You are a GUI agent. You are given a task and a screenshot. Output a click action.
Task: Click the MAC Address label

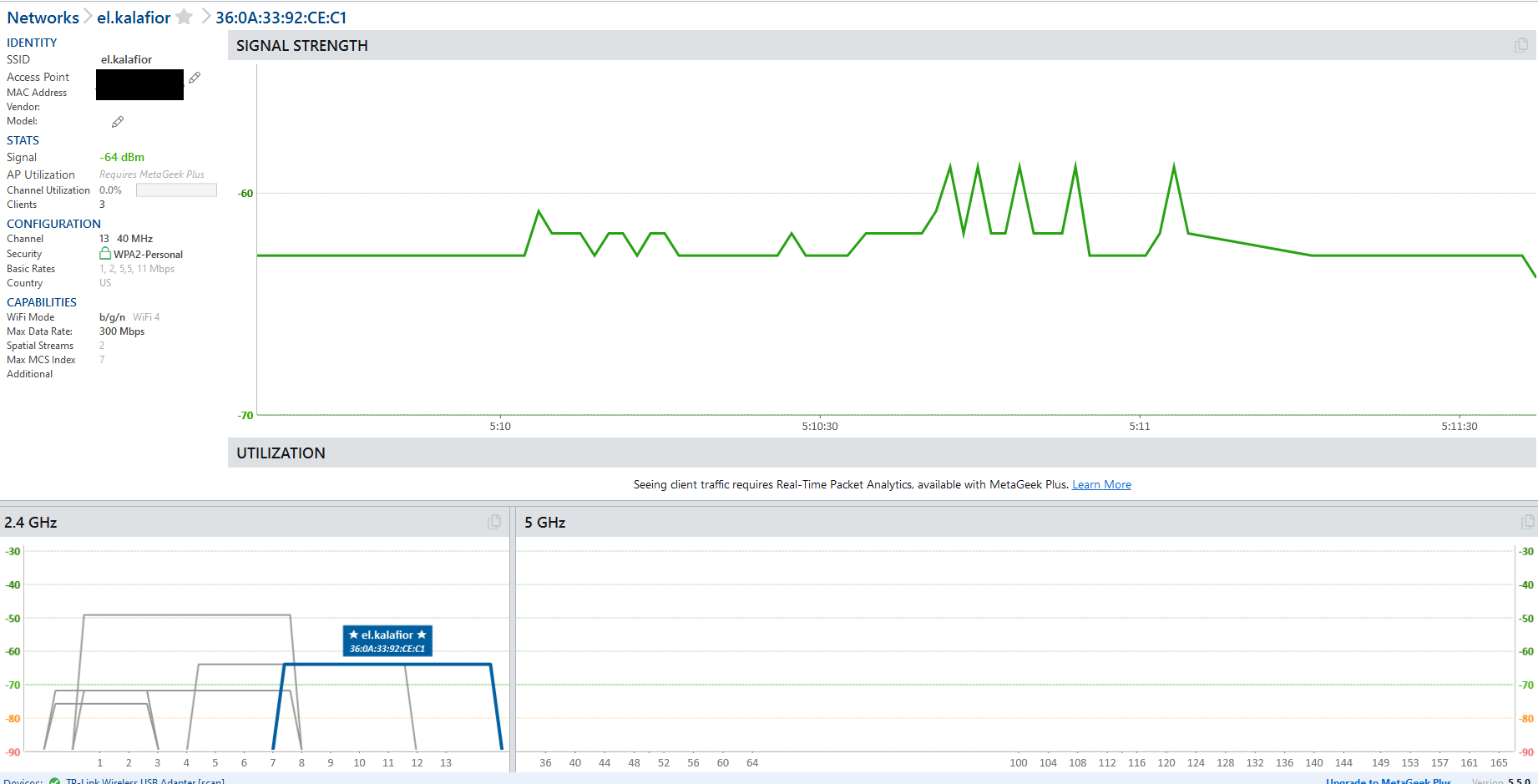pyautogui.click(x=37, y=93)
